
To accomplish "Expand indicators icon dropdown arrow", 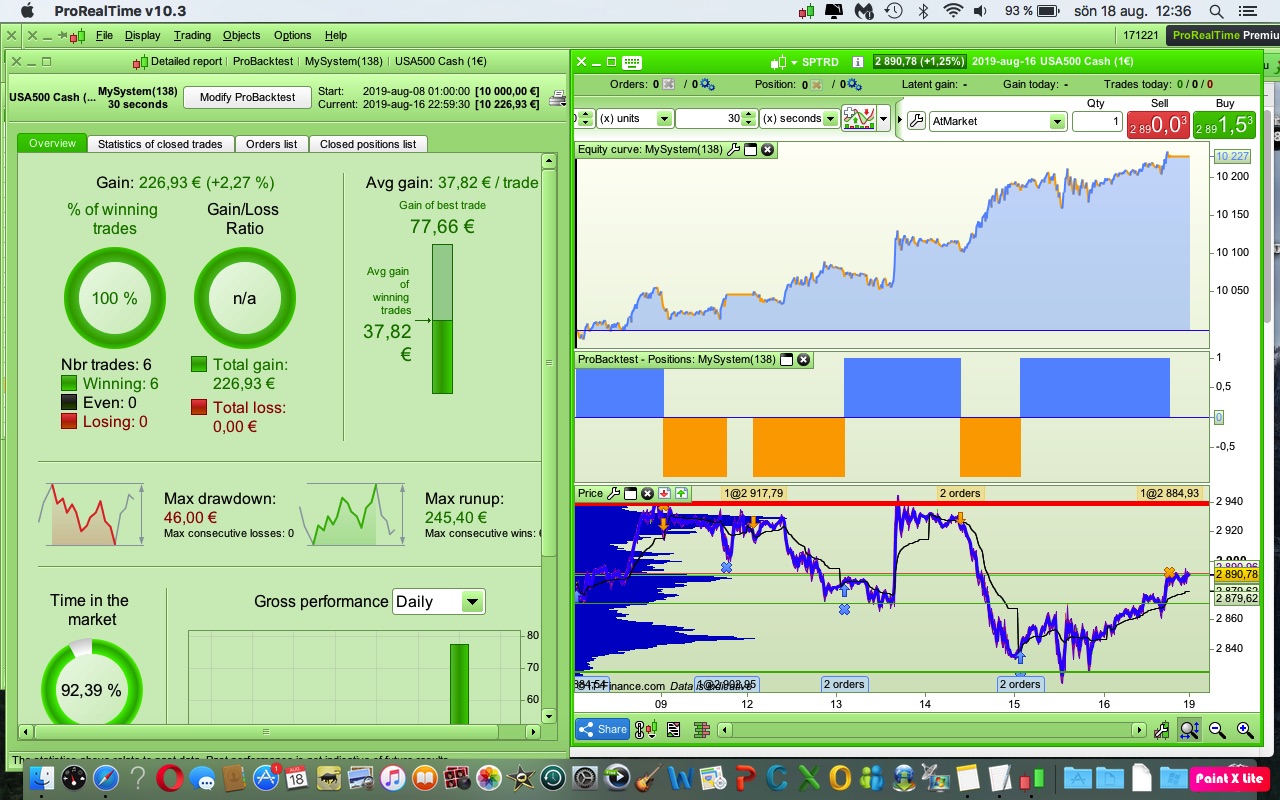I will (x=884, y=119).
